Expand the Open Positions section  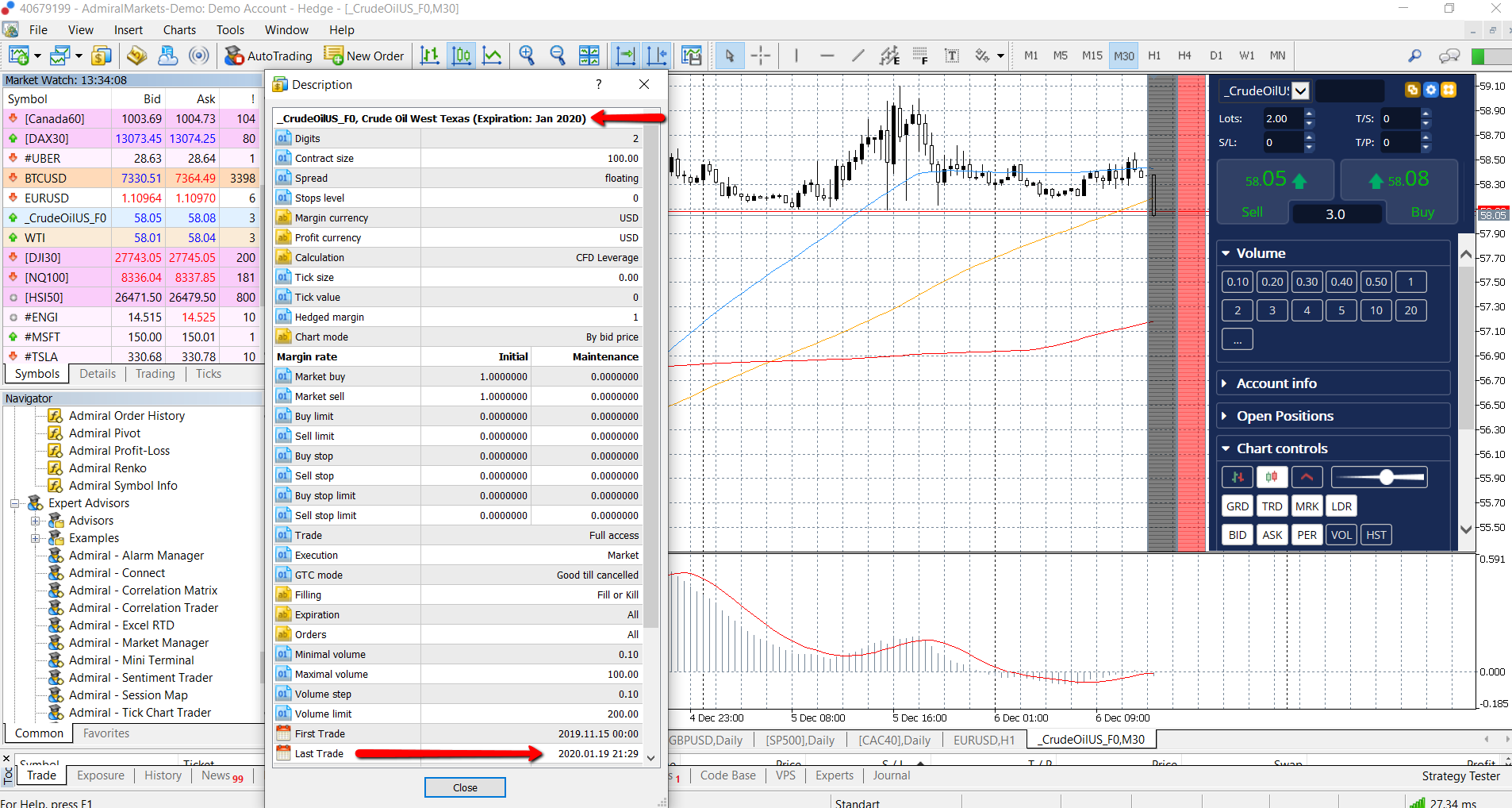1225,416
